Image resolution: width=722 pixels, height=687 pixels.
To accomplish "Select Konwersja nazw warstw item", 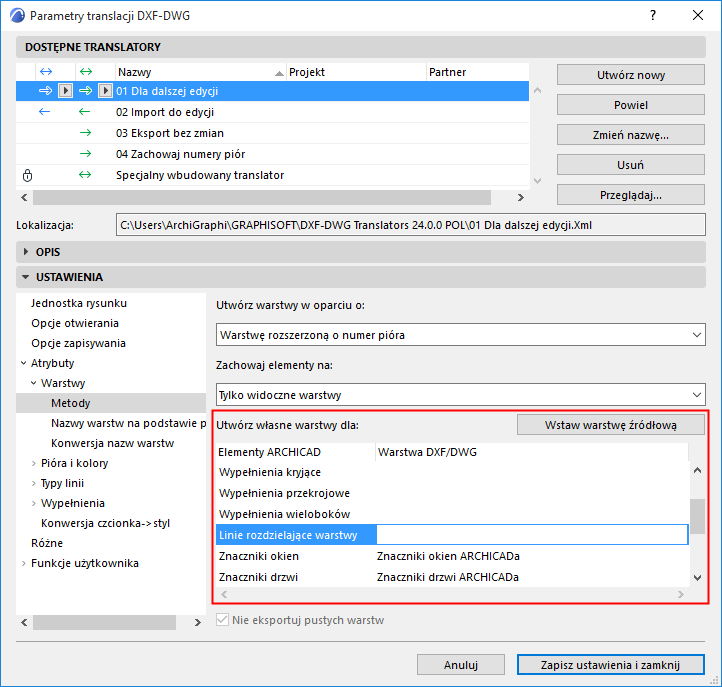I will click(x=112, y=443).
